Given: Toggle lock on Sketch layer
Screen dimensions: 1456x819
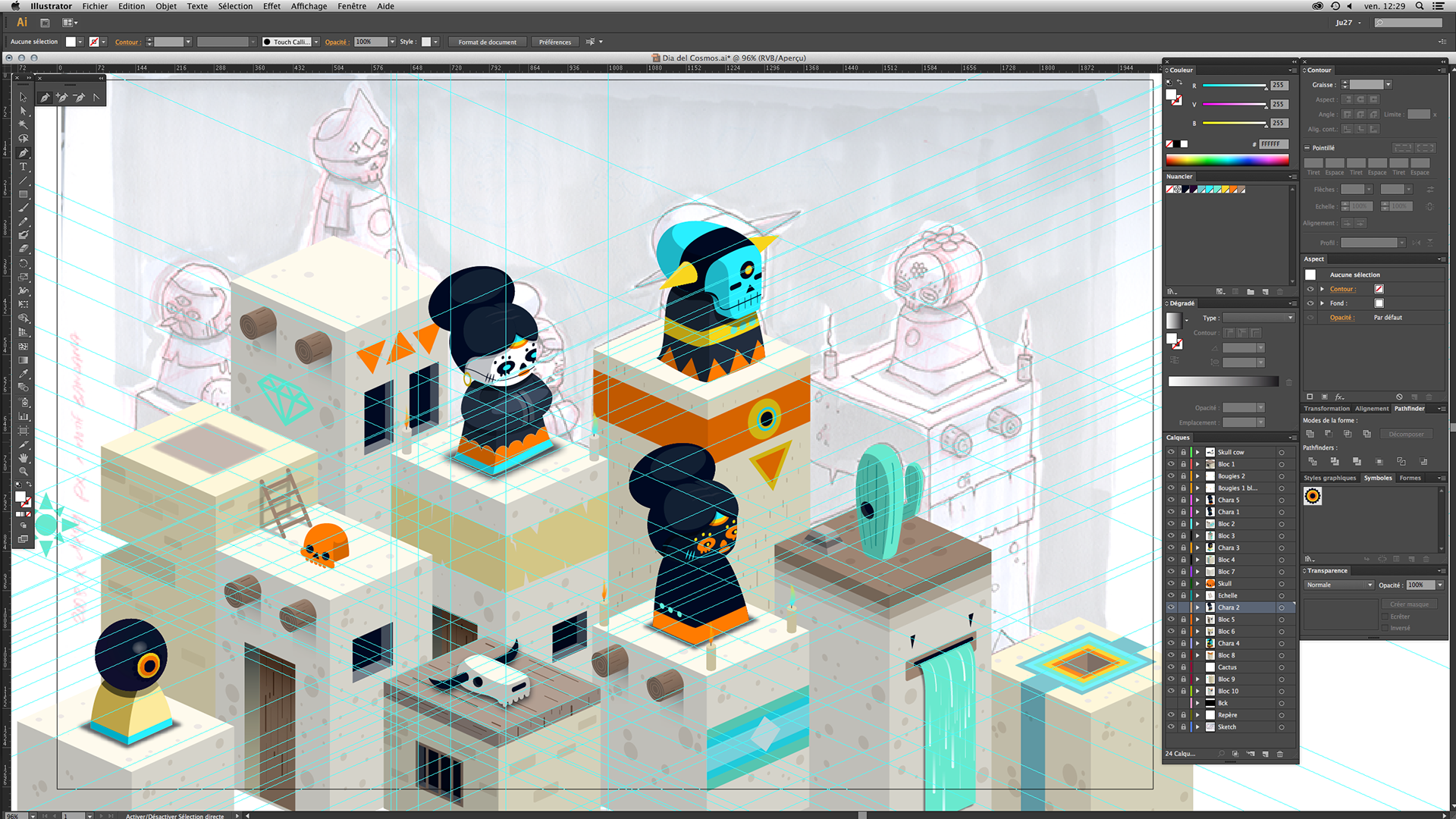Looking at the screenshot, I should tap(1183, 726).
